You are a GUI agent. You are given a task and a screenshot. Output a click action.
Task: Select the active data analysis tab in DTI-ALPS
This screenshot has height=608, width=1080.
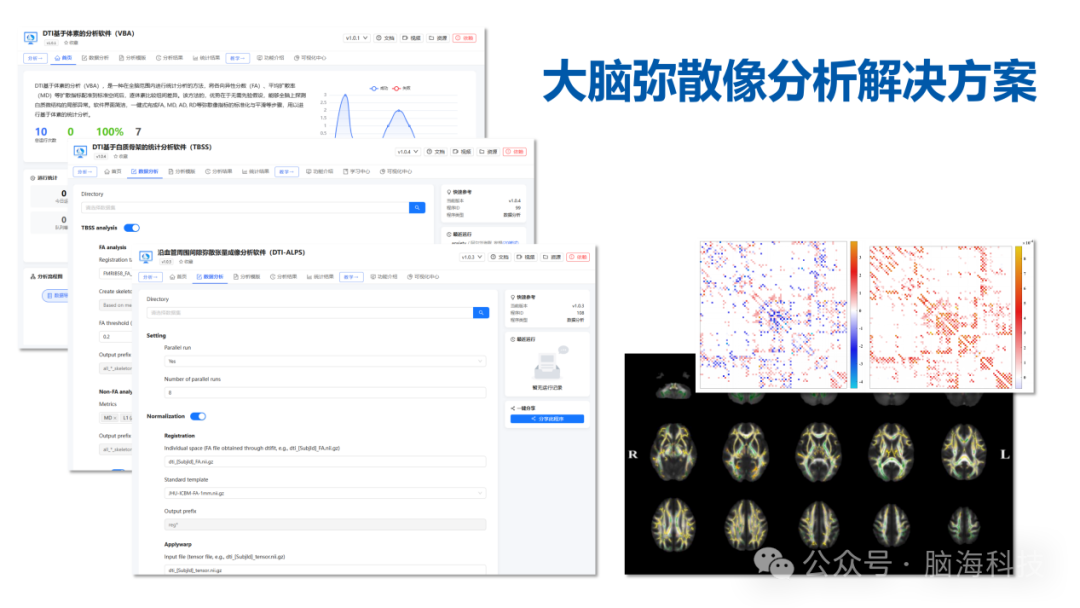tap(210, 277)
